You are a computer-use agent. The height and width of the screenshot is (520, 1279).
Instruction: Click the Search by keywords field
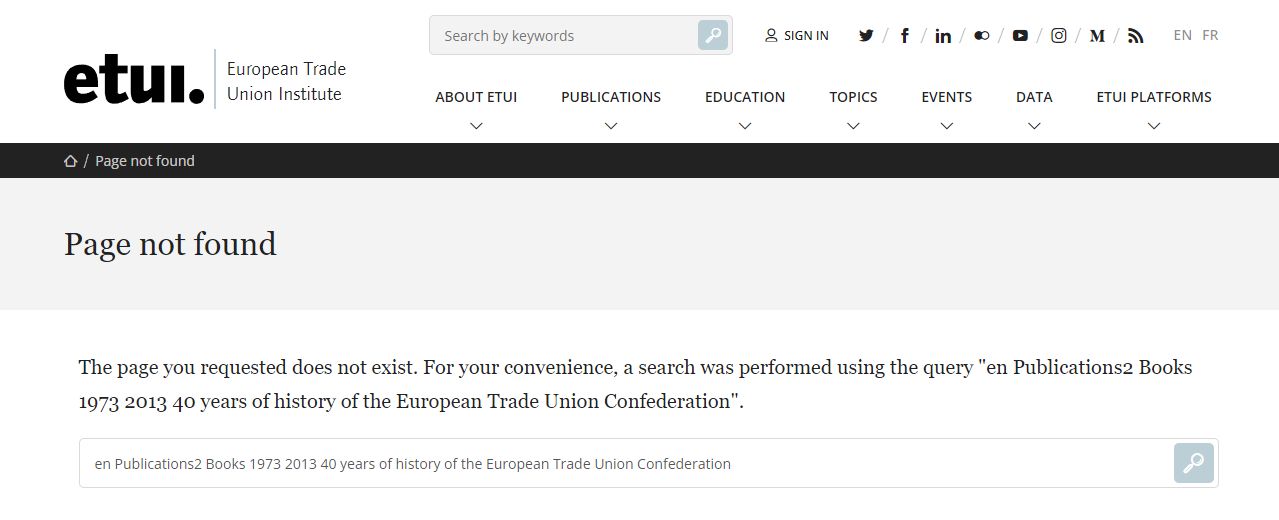560,36
